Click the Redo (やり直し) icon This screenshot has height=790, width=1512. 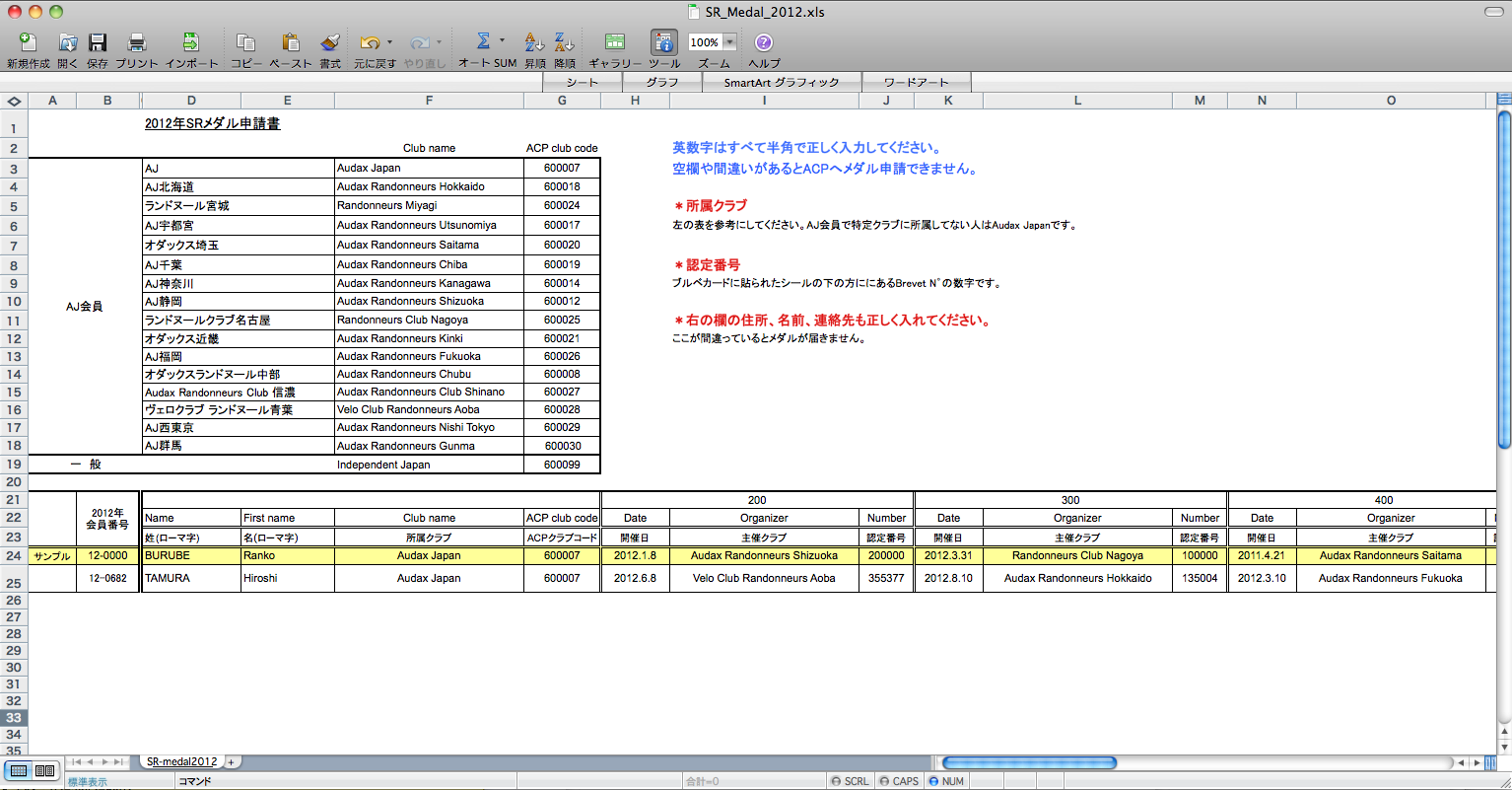point(420,42)
